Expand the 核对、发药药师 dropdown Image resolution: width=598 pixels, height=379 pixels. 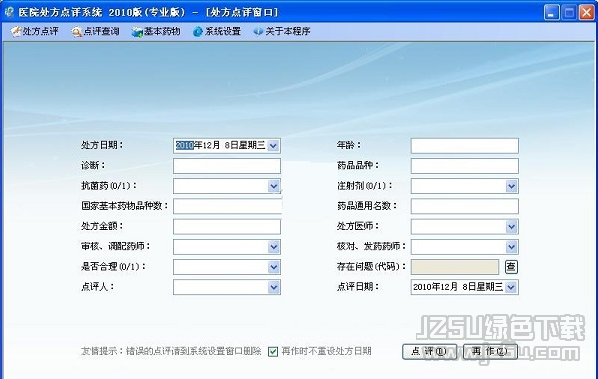coord(511,247)
